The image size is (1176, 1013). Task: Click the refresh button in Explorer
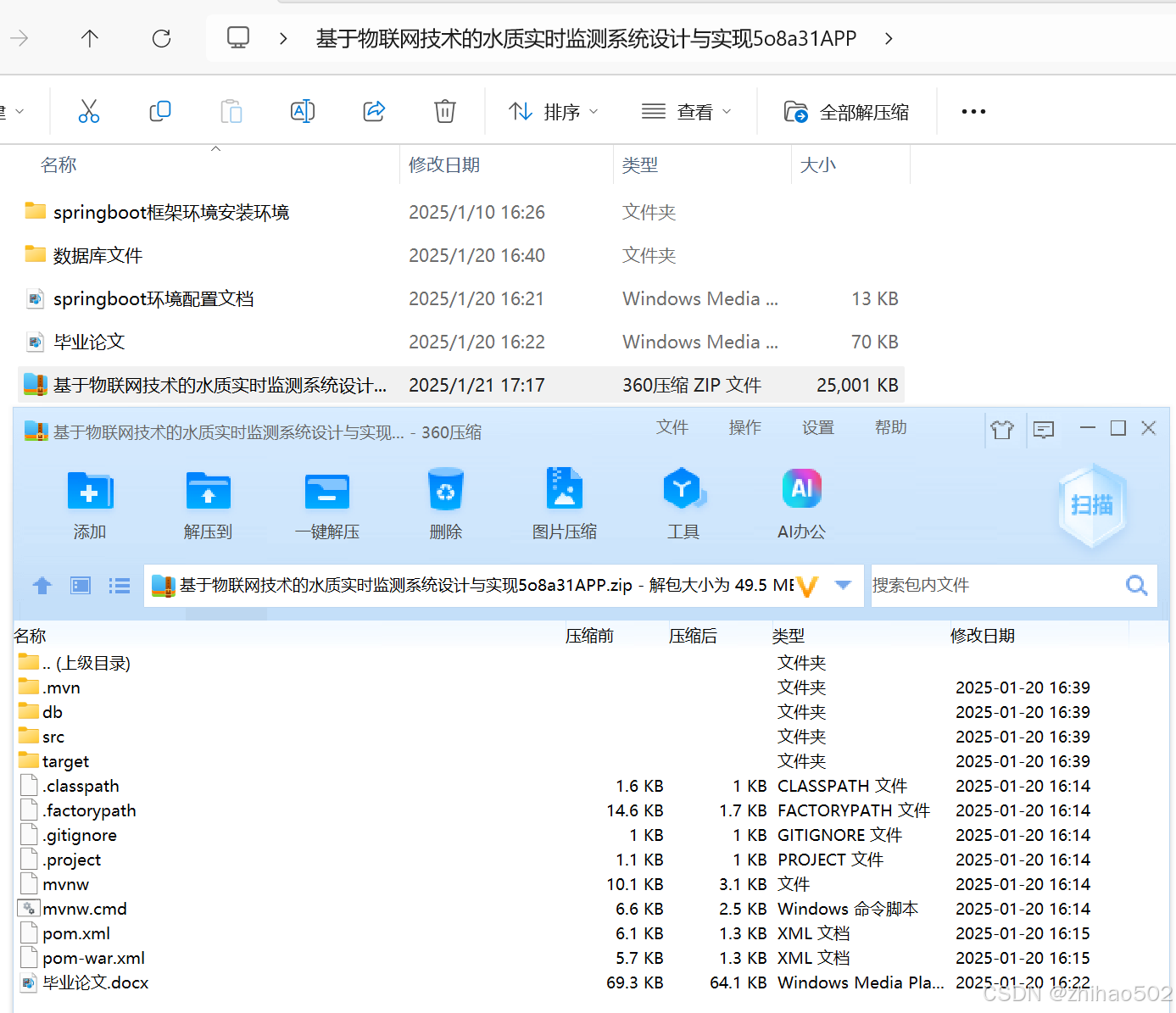tap(160, 38)
